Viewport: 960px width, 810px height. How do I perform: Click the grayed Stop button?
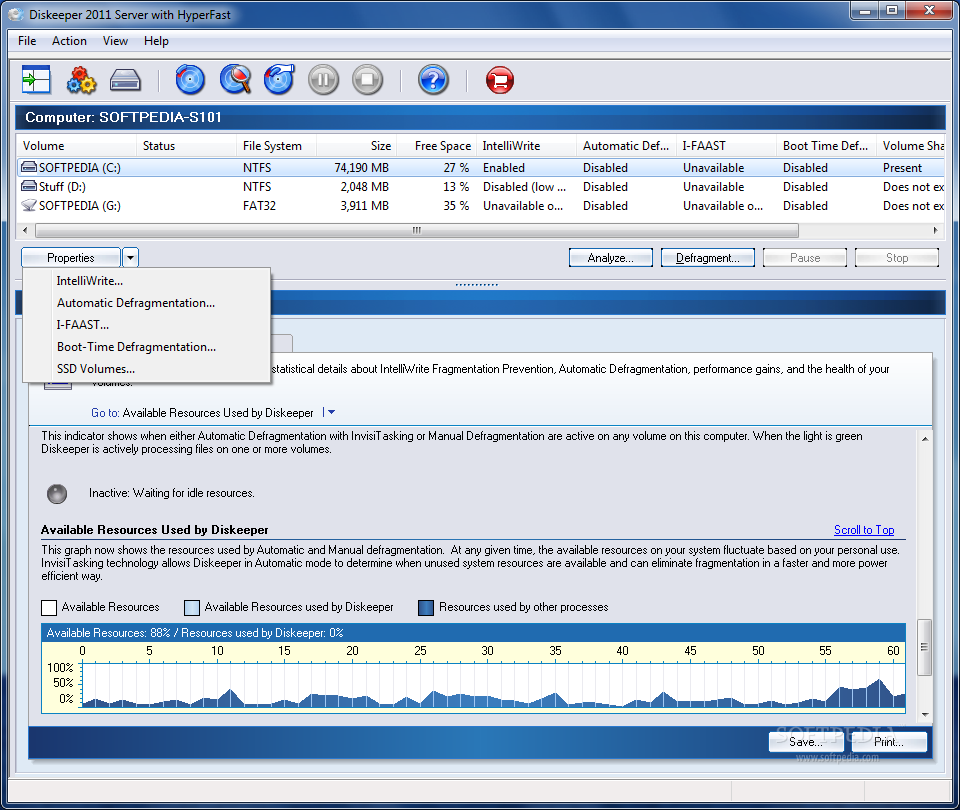click(x=897, y=258)
